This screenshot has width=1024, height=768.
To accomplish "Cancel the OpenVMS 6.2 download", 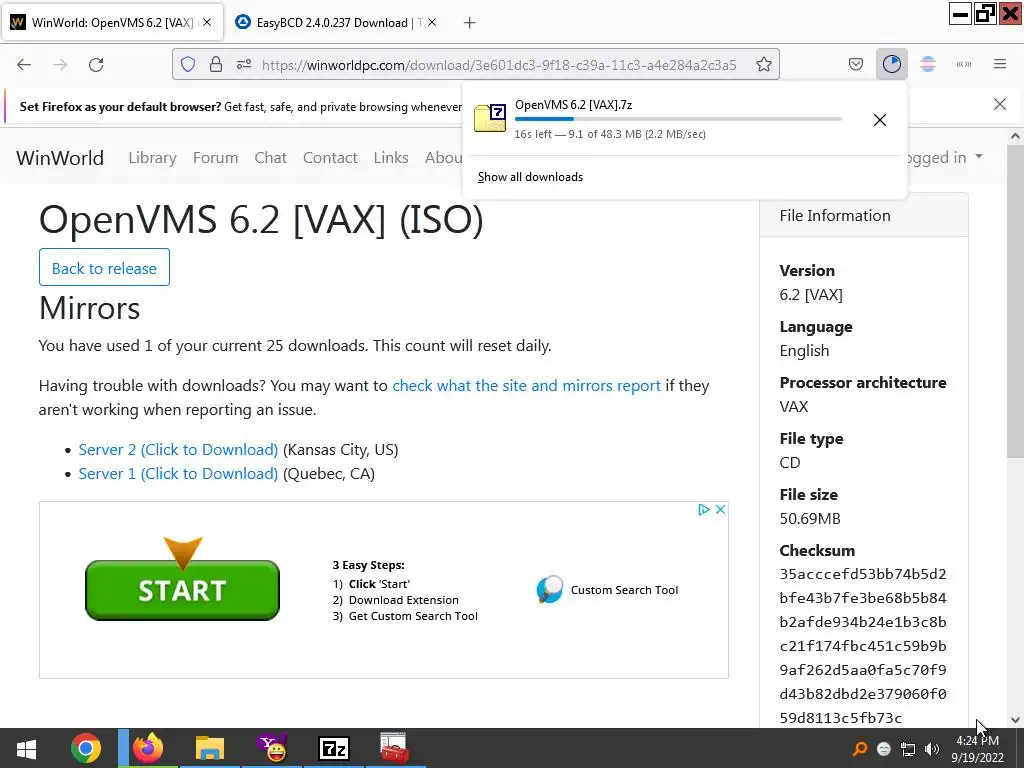I will click(880, 120).
